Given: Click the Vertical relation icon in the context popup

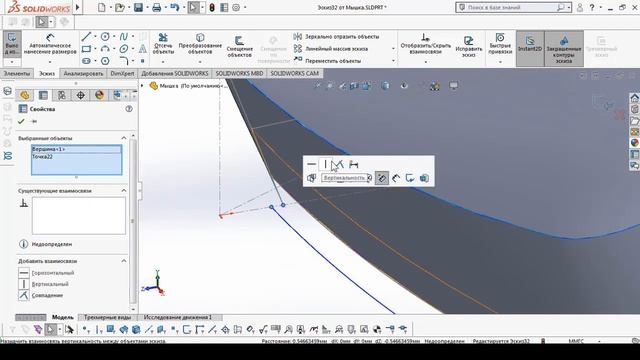Looking at the screenshot, I should click(x=325, y=164).
